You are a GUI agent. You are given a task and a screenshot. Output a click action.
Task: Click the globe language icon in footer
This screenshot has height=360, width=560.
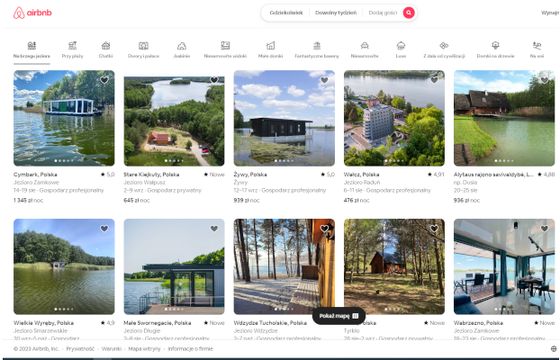point(554,349)
